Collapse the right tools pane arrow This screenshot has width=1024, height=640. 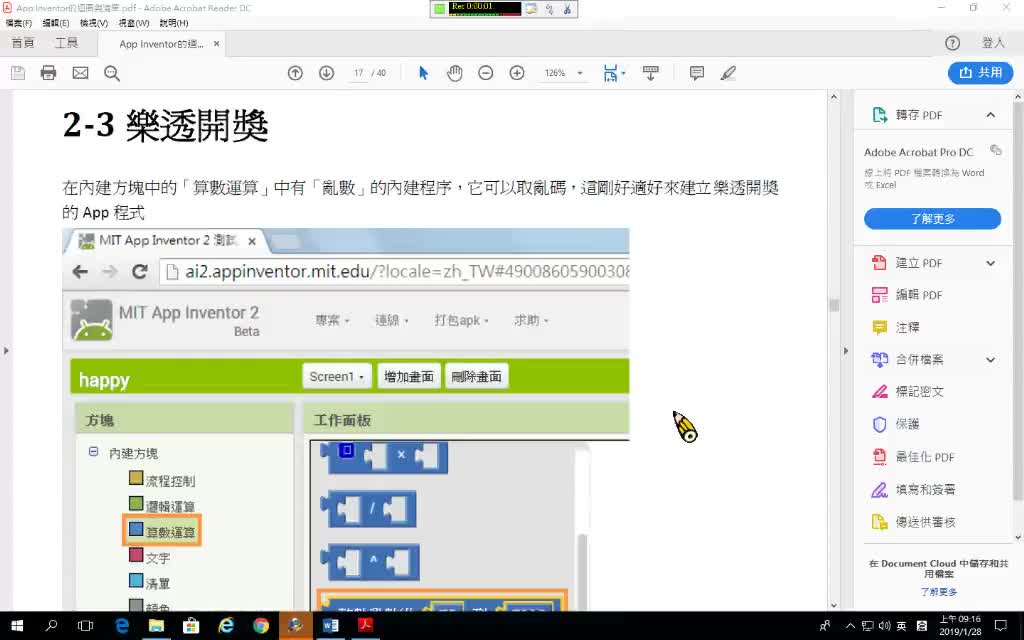[846, 351]
